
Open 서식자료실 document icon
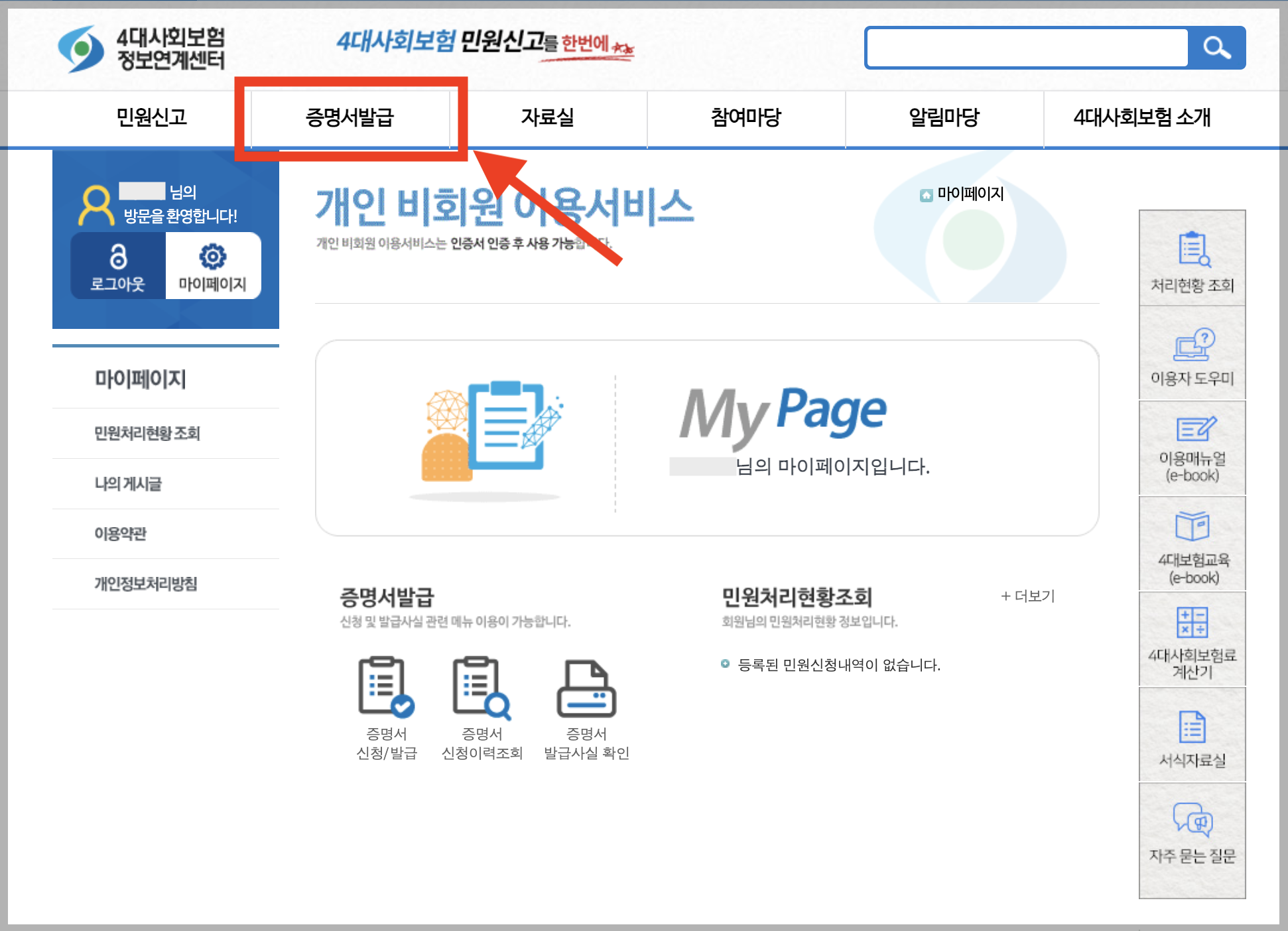pyautogui.click(x=1192, y=727)
